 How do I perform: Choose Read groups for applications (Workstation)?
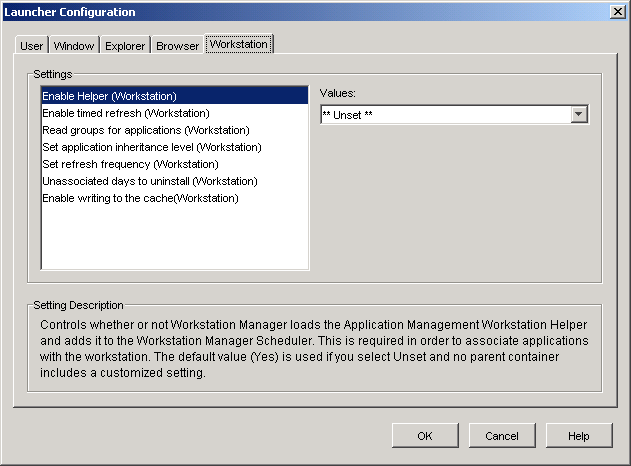pyautogui.click(x=175, y=130)
